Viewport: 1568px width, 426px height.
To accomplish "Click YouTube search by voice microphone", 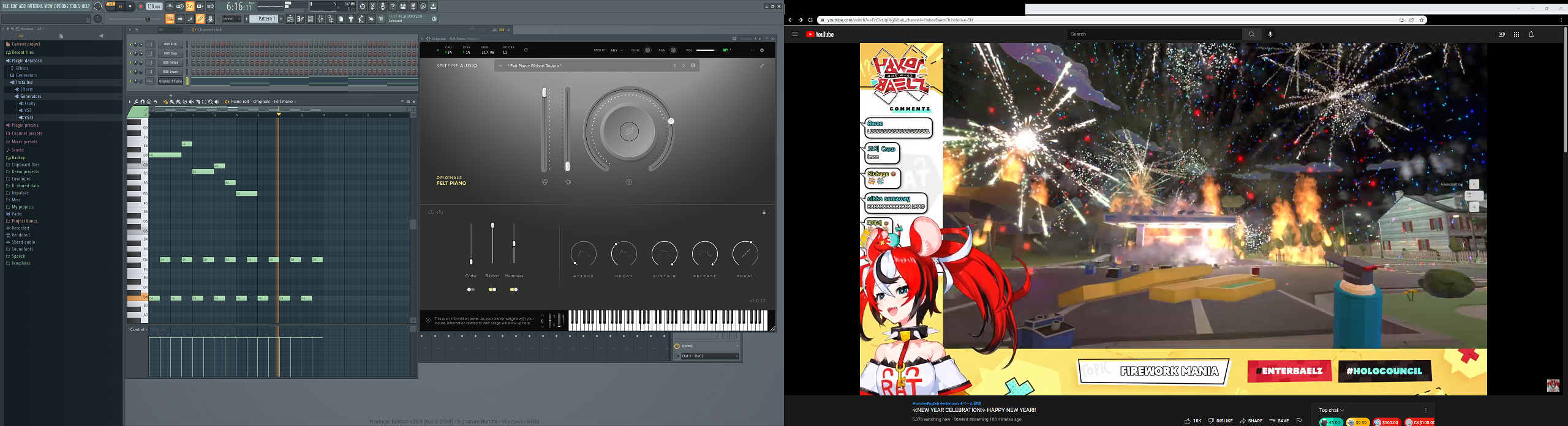I will [x=1270, y=34].
